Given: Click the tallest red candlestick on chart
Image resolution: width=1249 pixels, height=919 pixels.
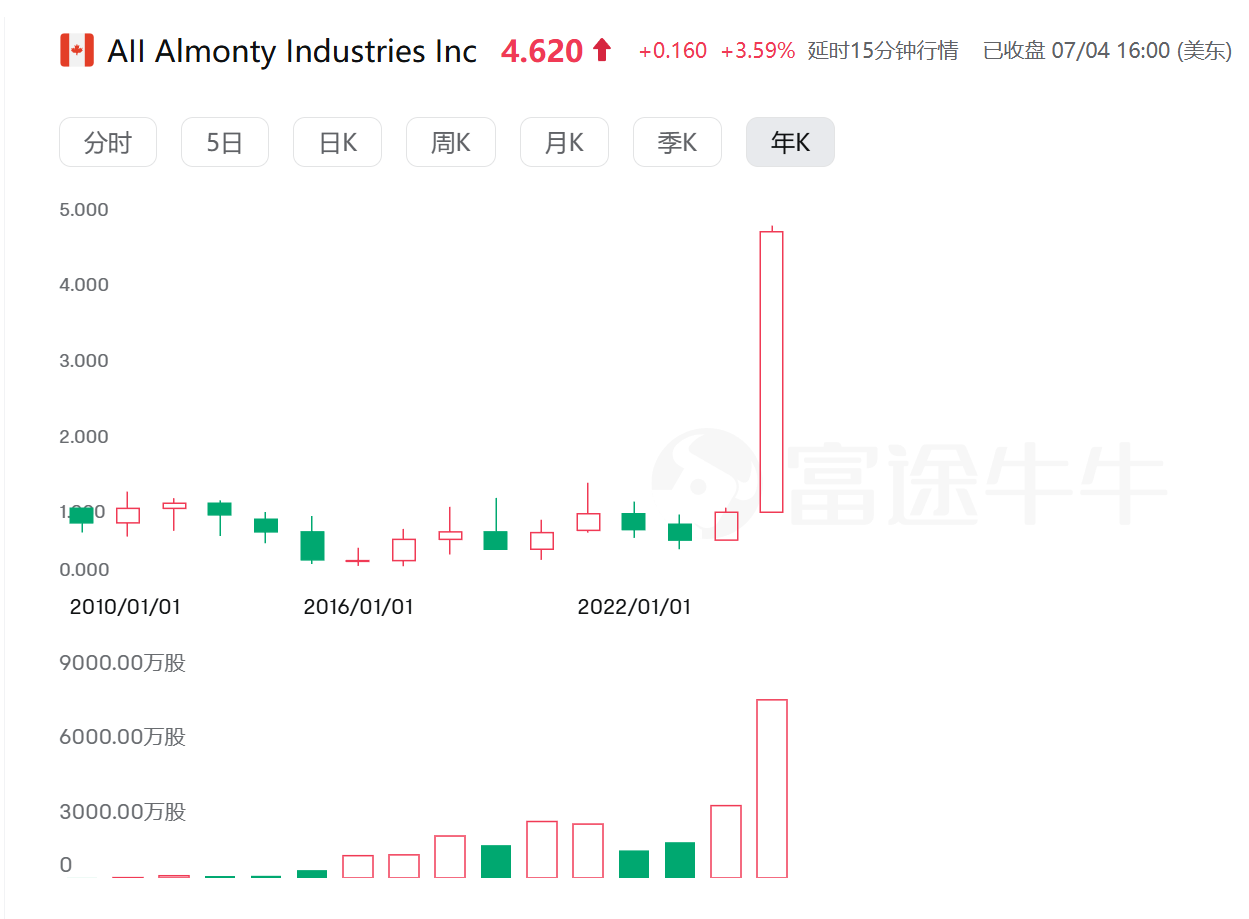Looking at the screenshot, I should pyautogui.click(x=771, y=371).
